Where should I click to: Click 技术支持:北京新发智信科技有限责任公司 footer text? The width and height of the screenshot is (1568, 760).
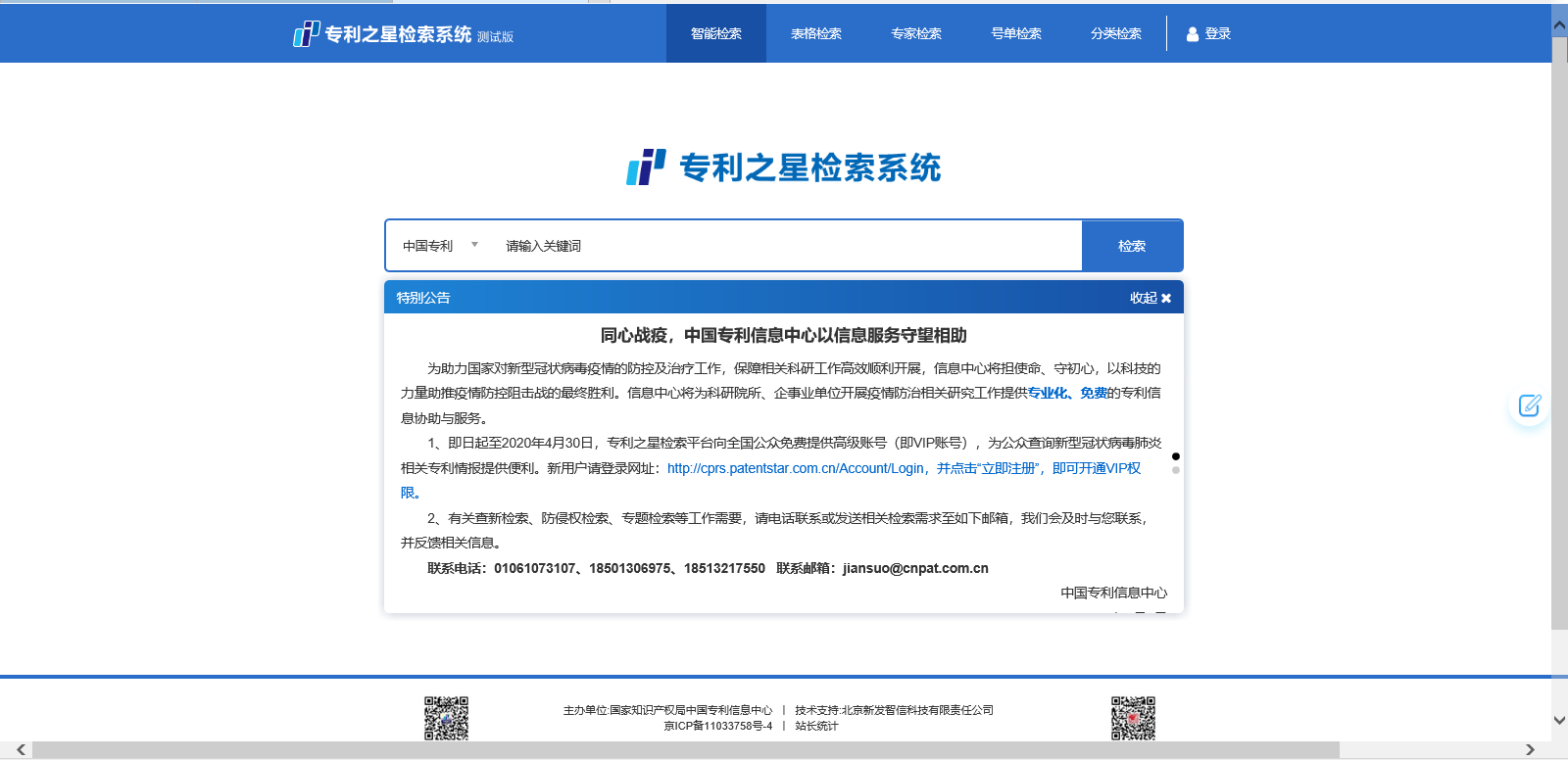[x=894, y=710]
